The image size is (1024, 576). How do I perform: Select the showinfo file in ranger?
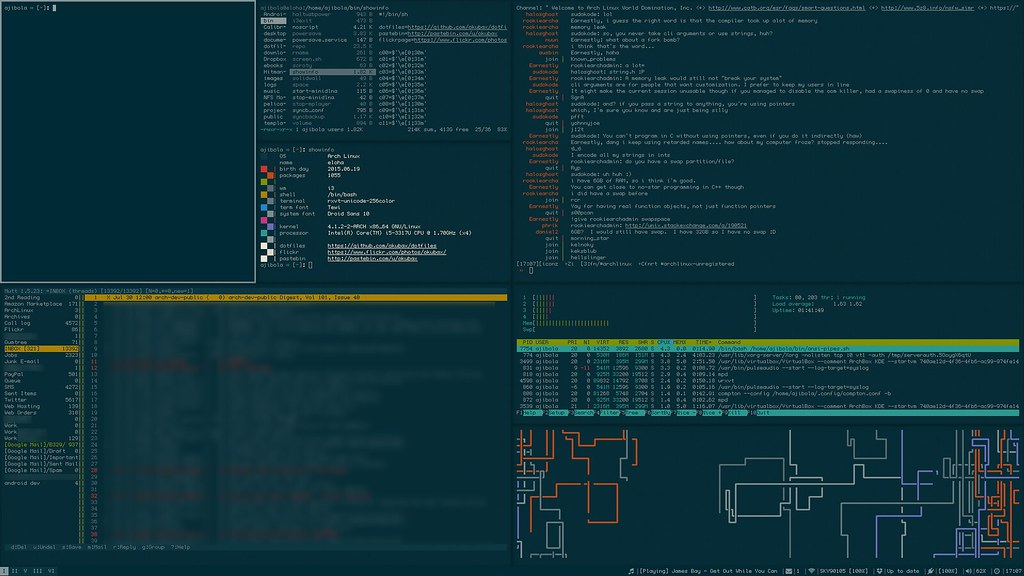click(x=332, y=72)
